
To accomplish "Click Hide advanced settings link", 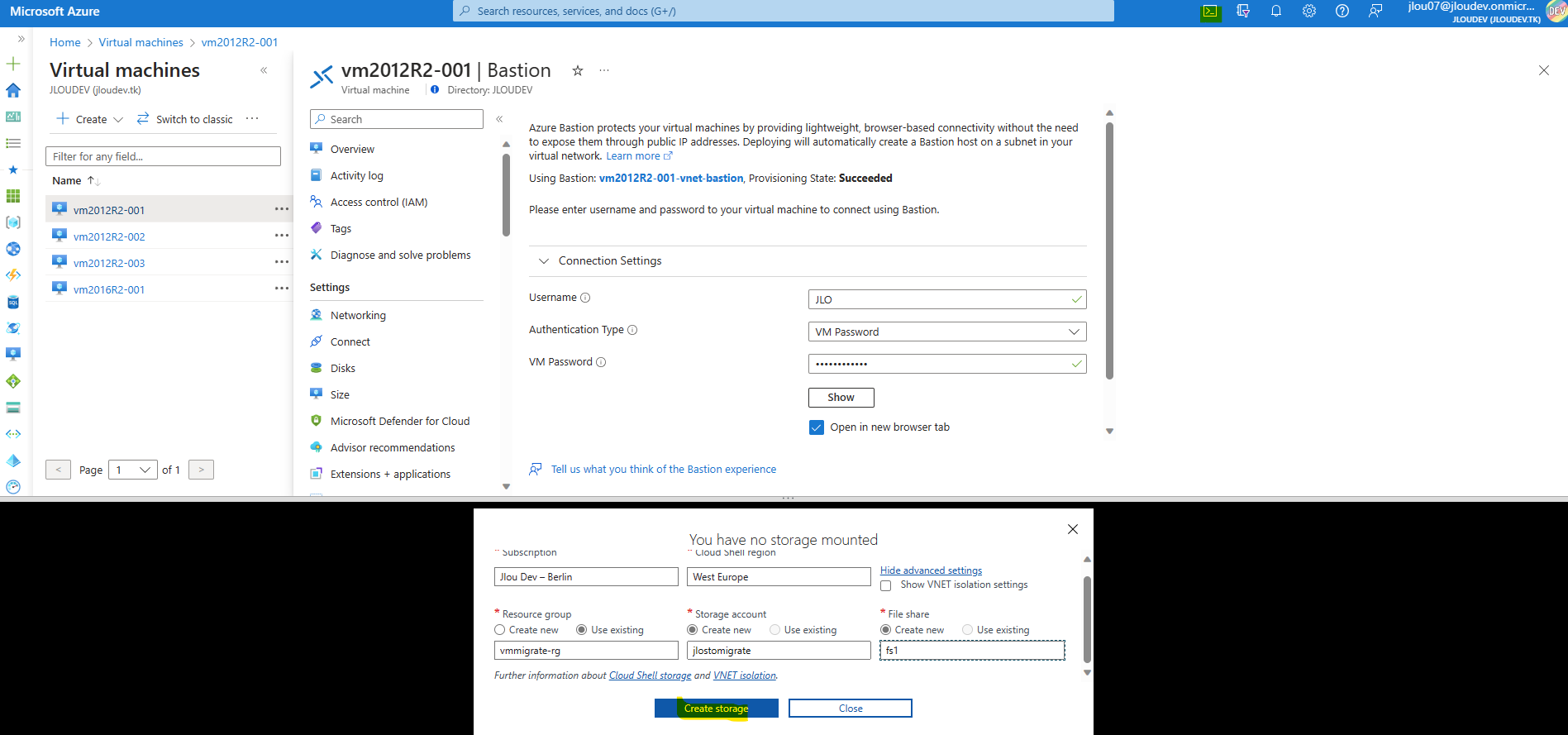I will coord(931,570).
